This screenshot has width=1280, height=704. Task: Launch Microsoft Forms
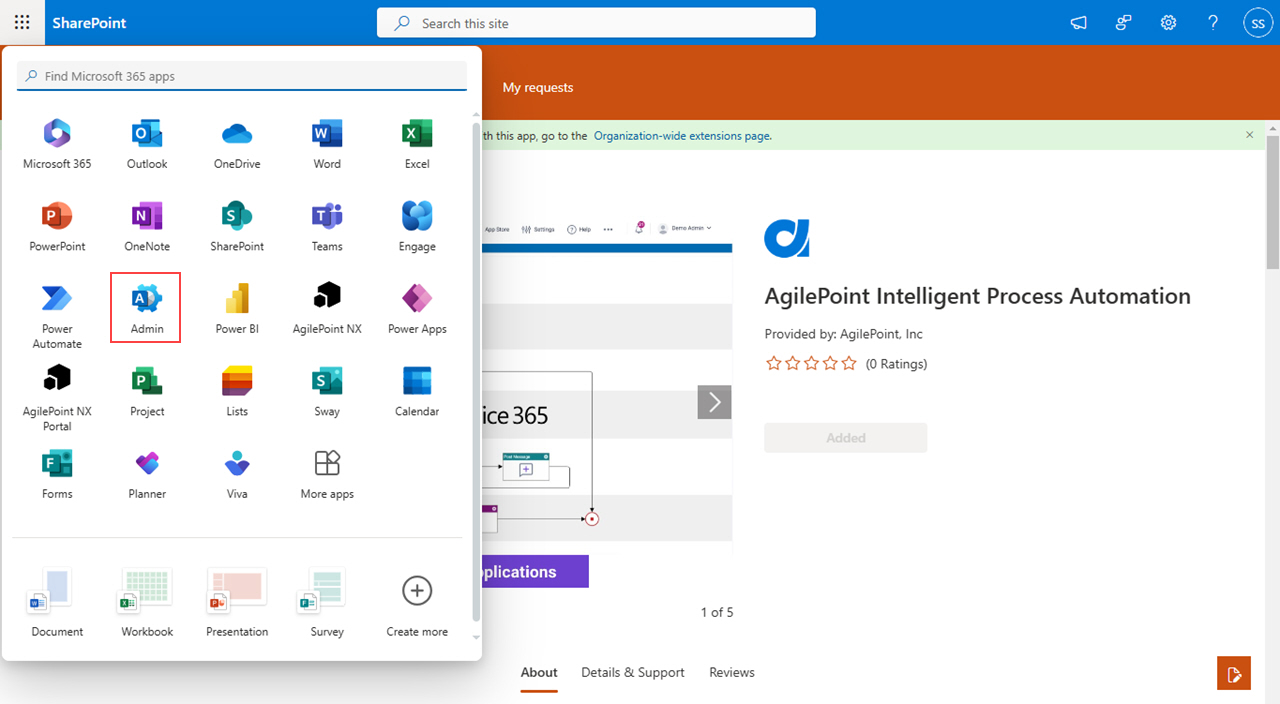pos(57,474)
